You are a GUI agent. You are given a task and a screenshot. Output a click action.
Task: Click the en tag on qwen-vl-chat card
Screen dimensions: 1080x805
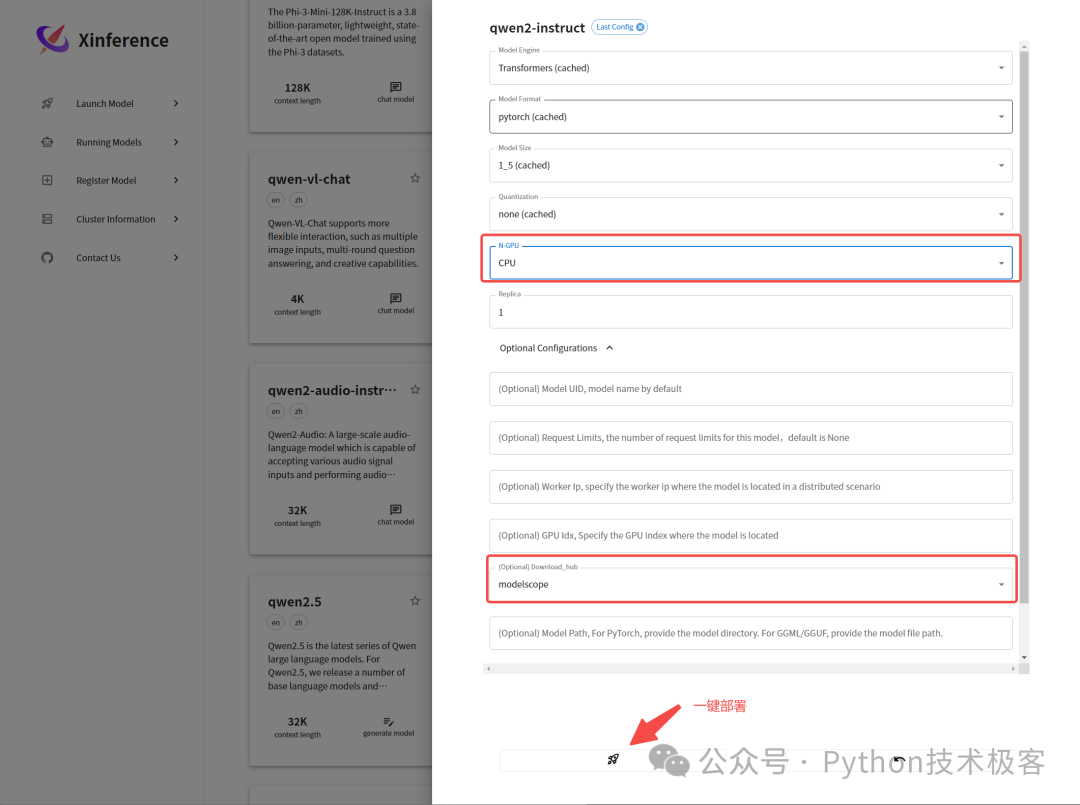(276, 200)
